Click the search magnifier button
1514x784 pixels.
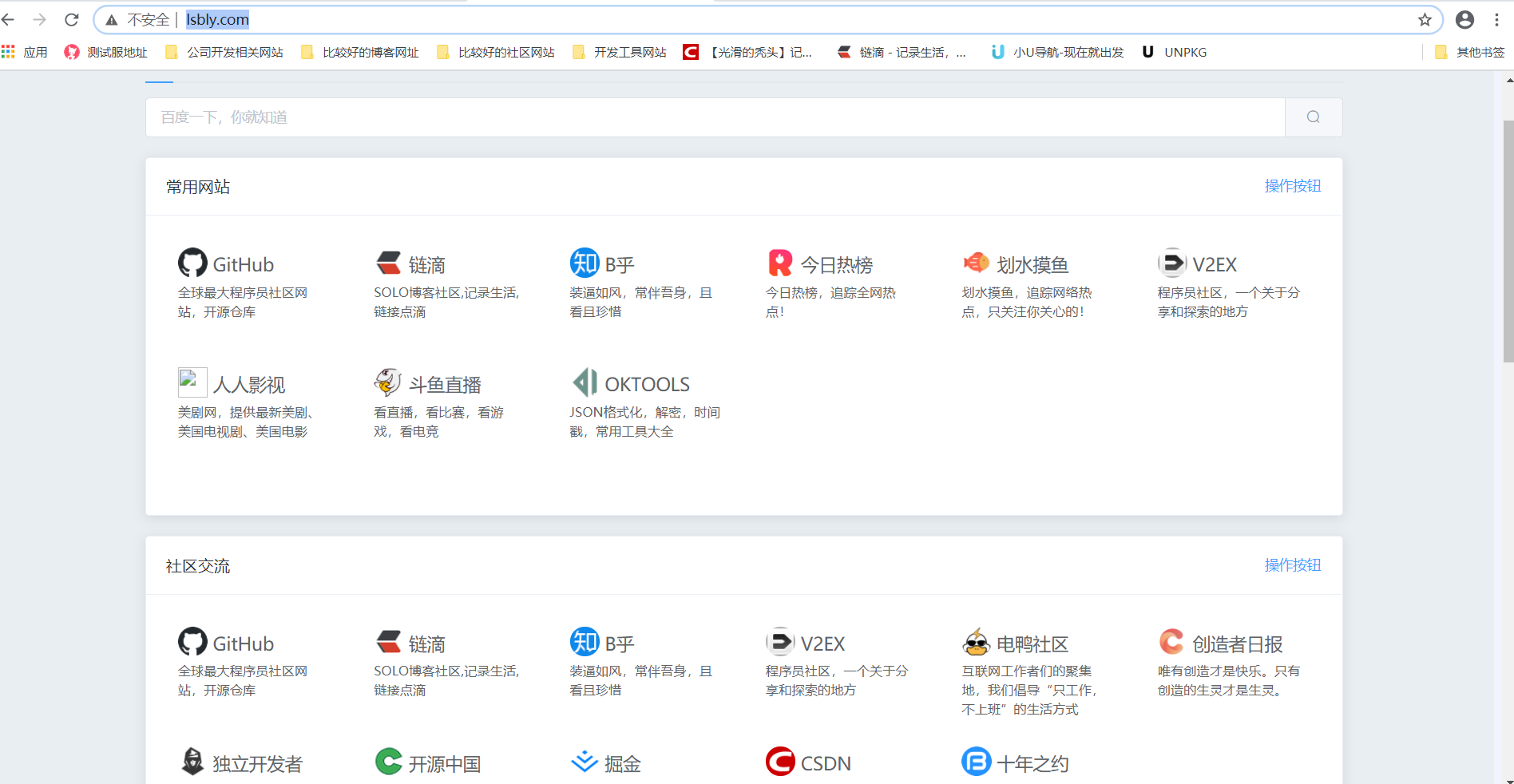click(1314, 117)
